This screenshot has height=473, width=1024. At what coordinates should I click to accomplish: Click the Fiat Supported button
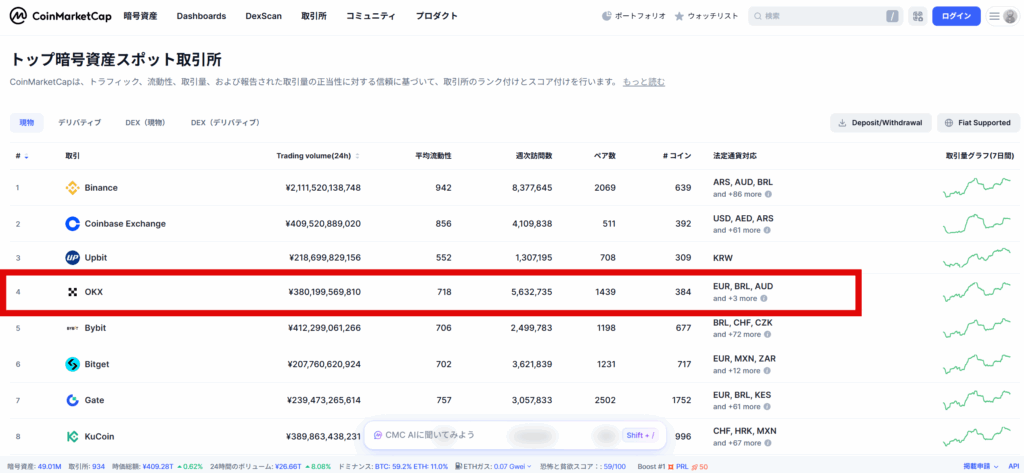tap(978, 123)
